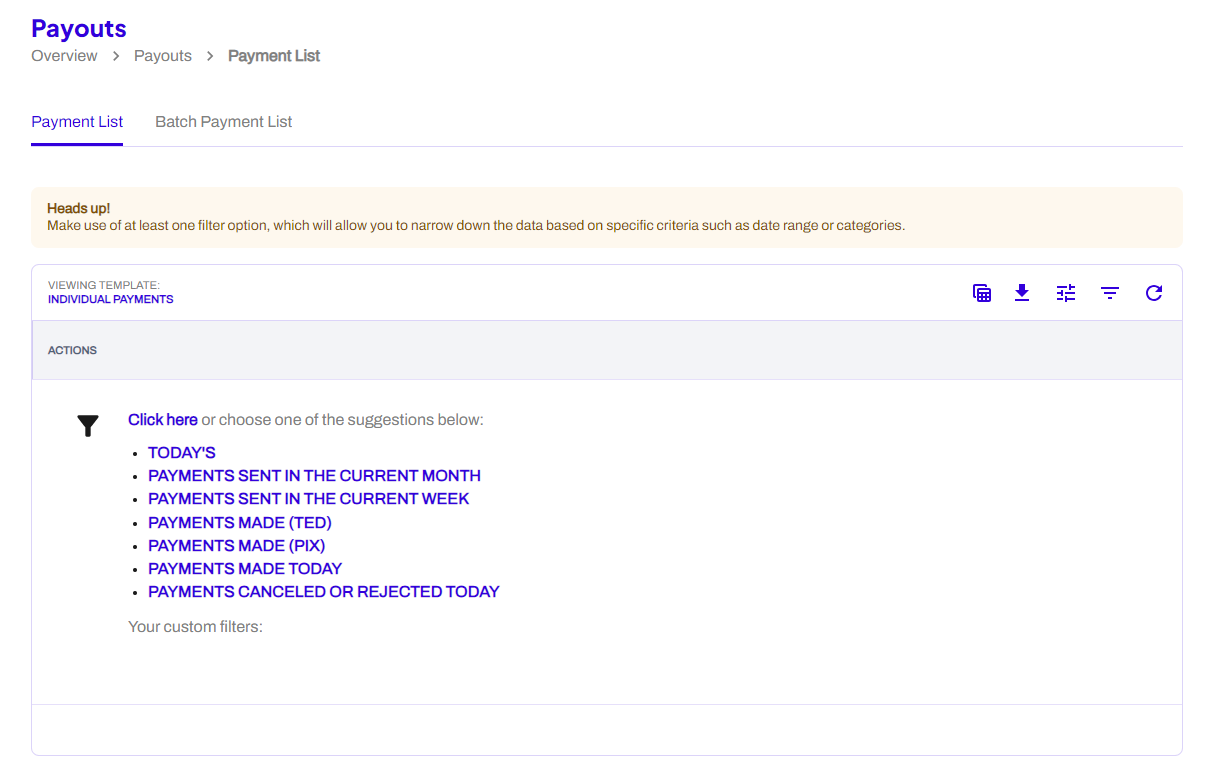Screen dimensions: 1215x780
Task: Go to Overview breadcrumb
Action: click(x=64, y=56)
